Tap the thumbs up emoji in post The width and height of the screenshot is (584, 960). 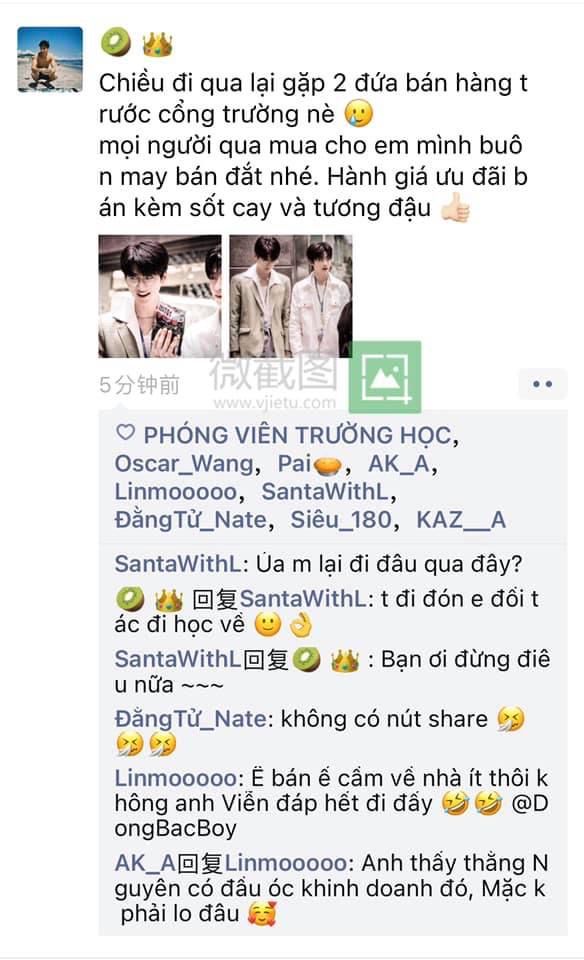coord(455,208)
